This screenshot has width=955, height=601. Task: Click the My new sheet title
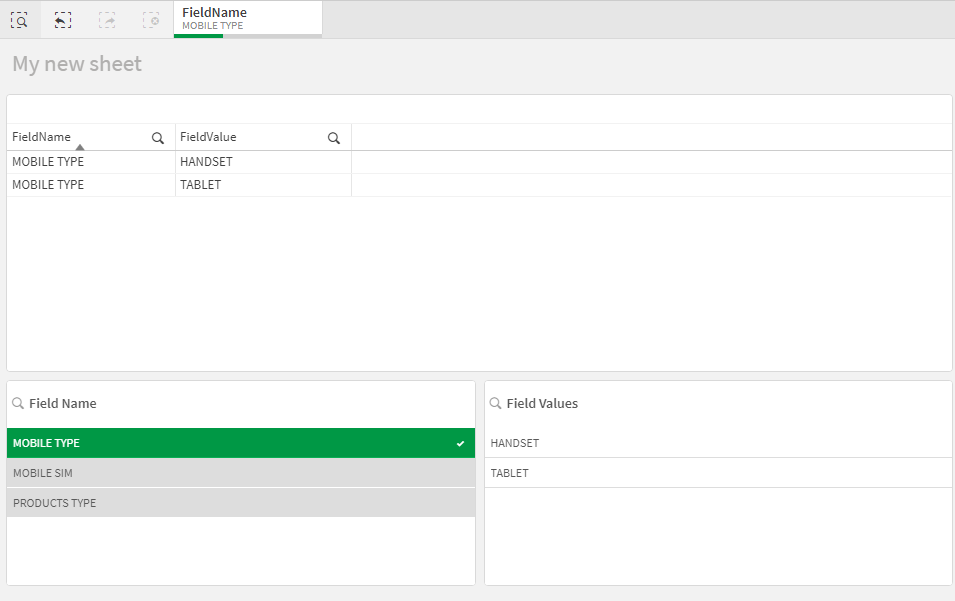(77, 64)
